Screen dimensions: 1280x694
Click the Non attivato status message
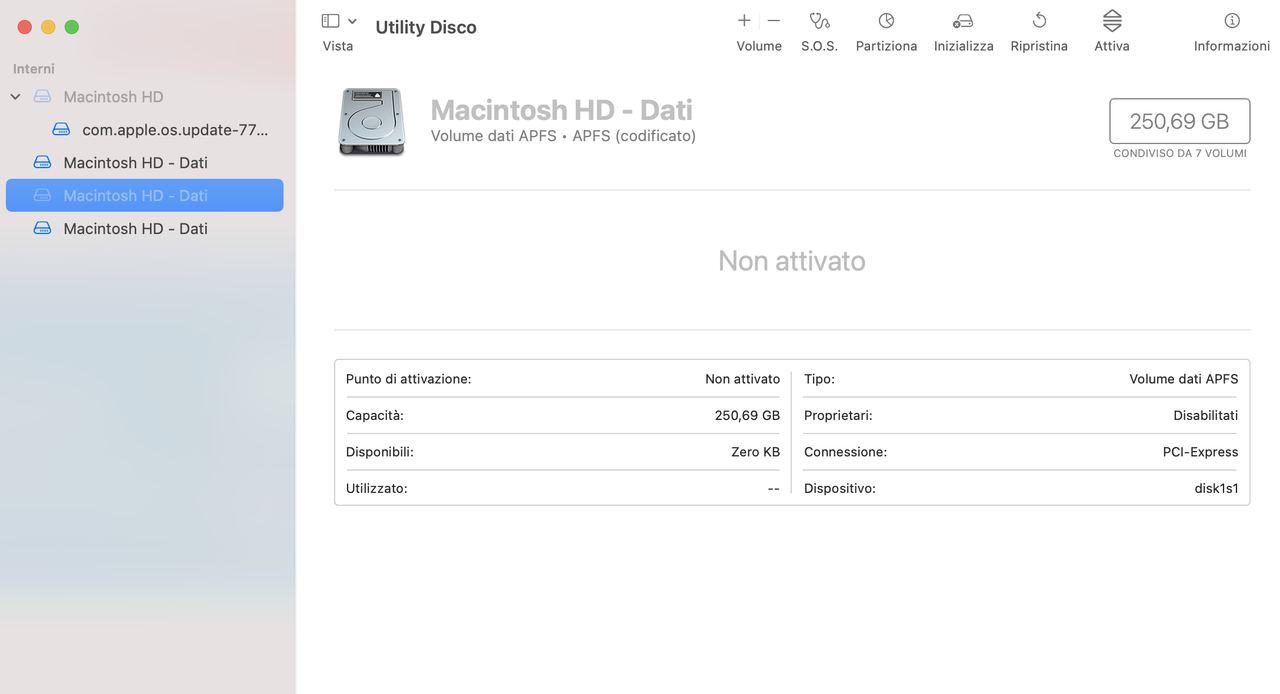[x=792, y=261]
